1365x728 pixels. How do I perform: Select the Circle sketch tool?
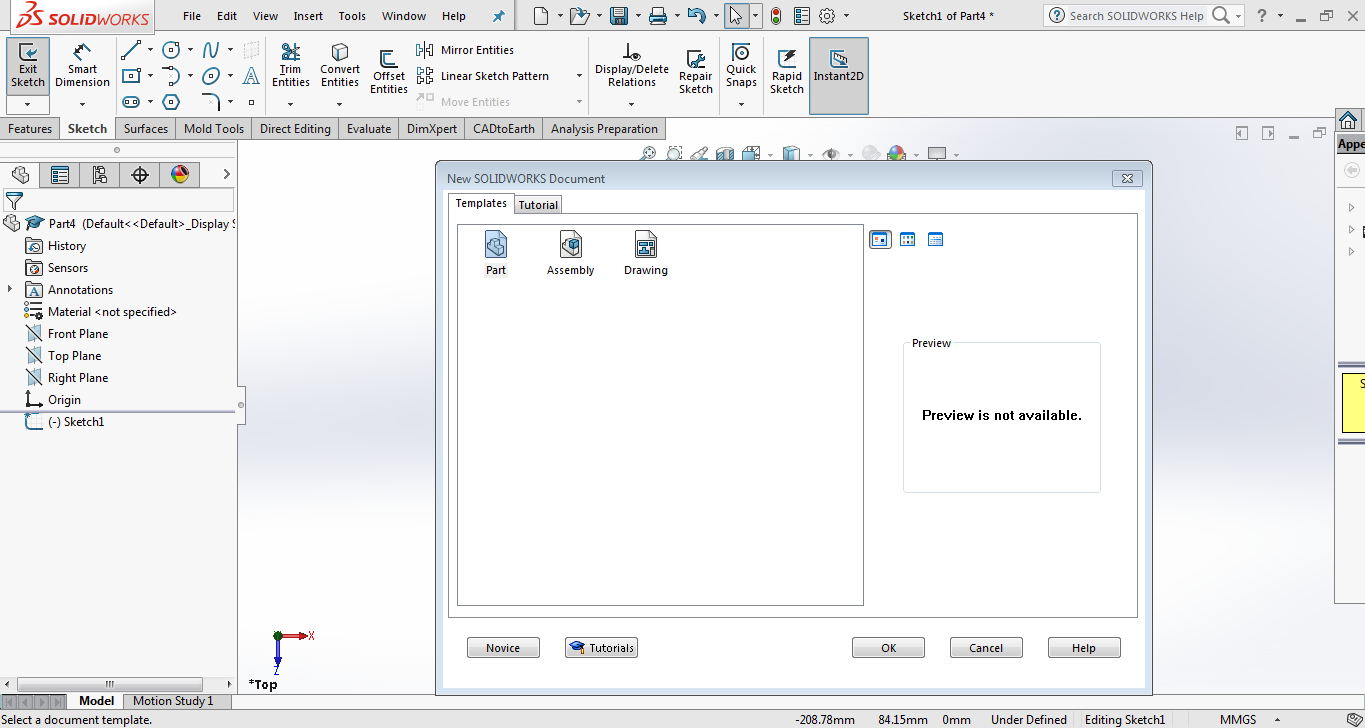(171, 50)
